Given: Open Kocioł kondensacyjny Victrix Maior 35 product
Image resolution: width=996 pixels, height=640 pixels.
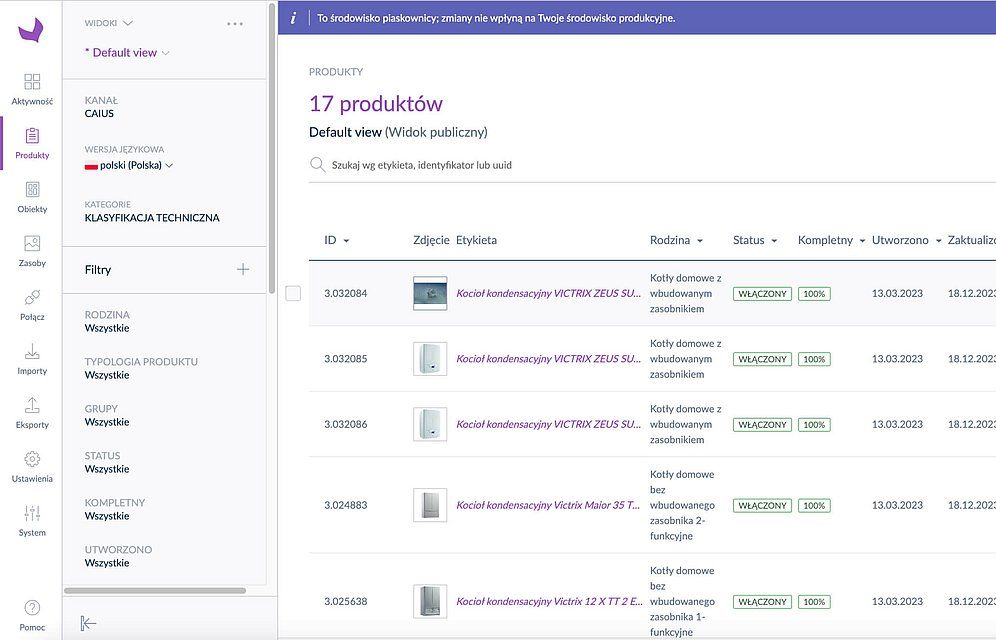Looking at the screenshot, I should pos(548,506).
